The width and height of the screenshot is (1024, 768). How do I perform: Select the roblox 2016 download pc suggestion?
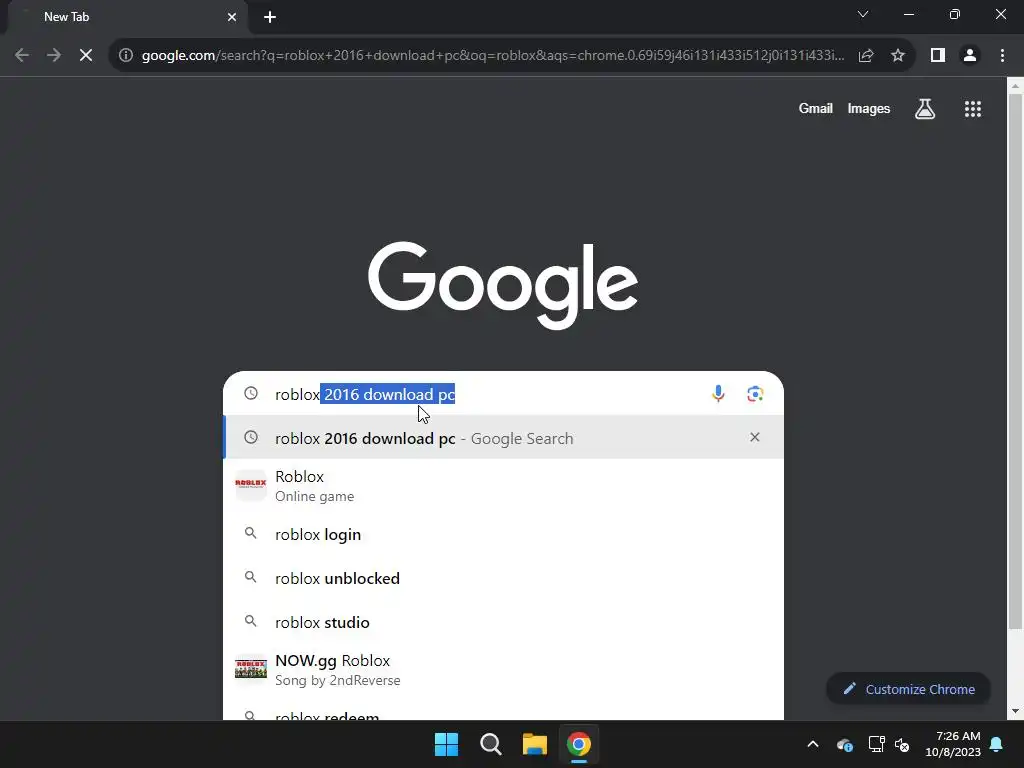click(x=503, y=438)
